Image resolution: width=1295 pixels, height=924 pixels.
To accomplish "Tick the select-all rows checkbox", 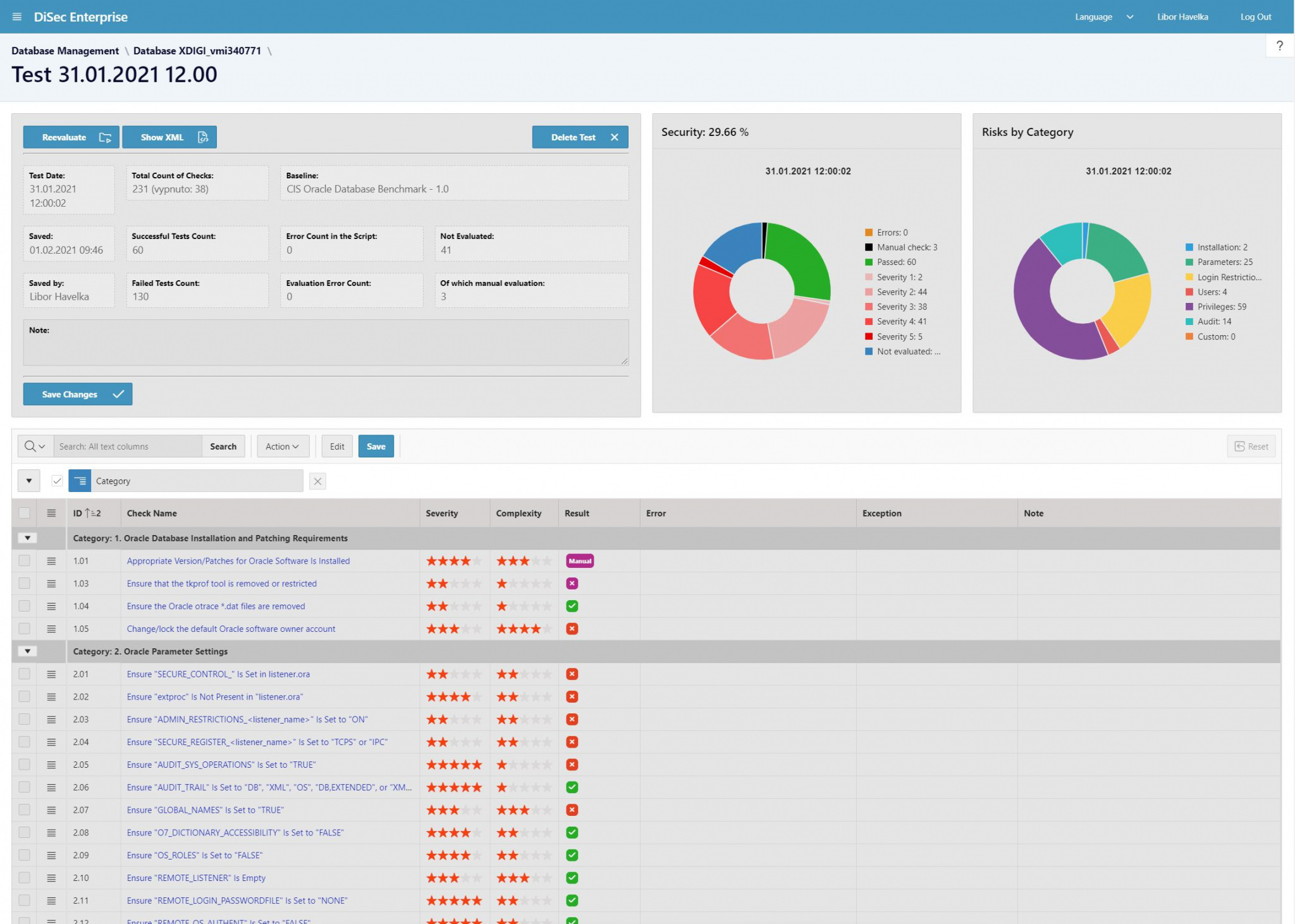I will point(24,513).
